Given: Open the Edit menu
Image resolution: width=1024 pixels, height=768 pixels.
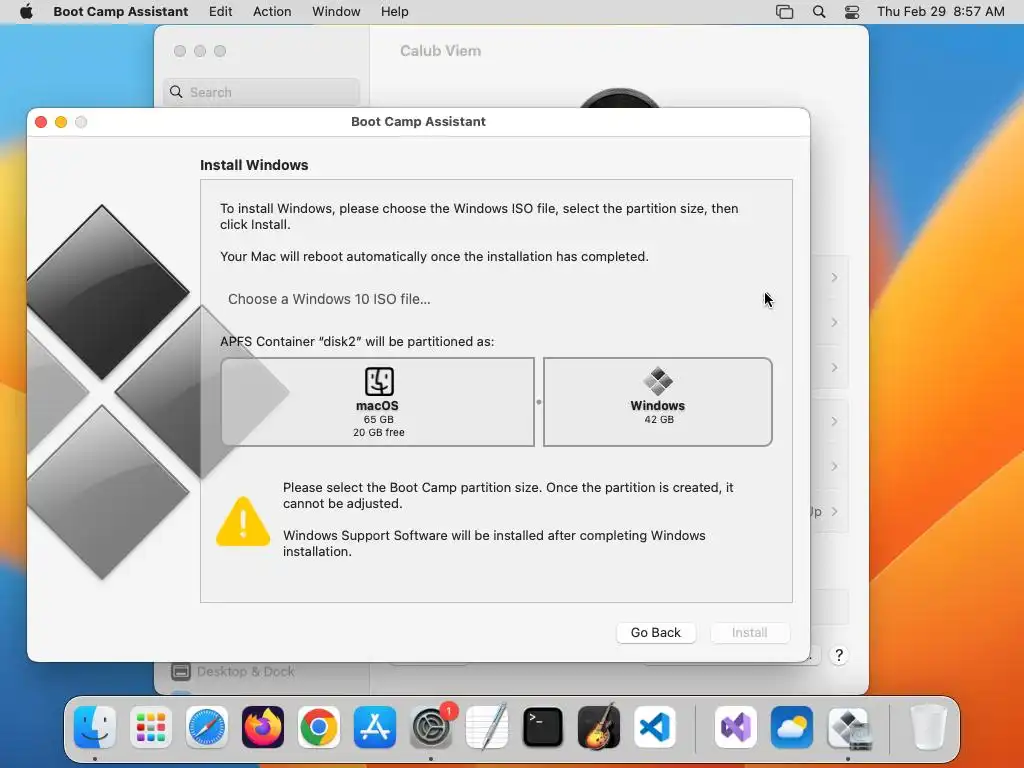Looking at the screenshot, I should pos(220,11).
